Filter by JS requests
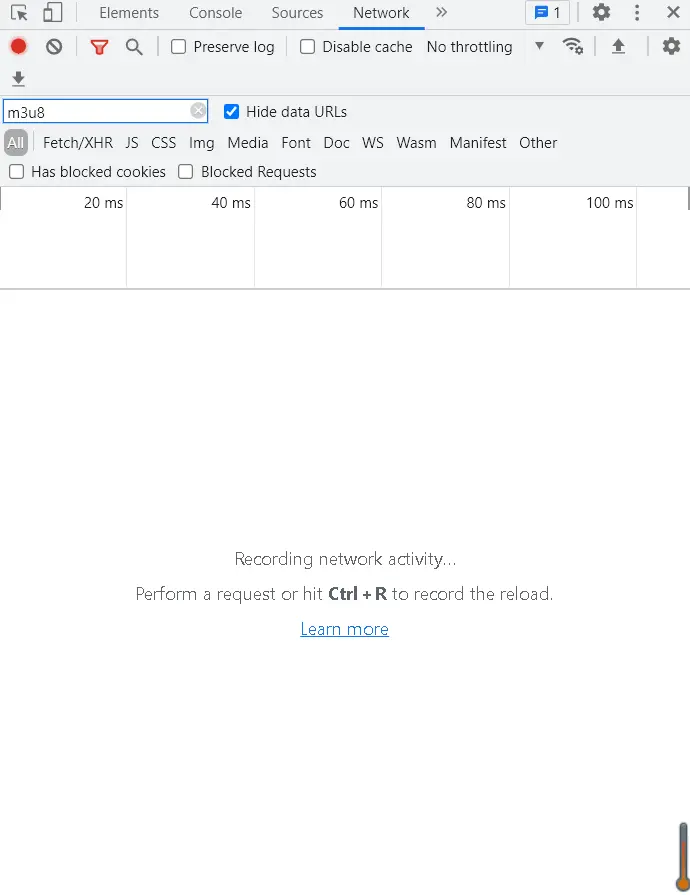This screenshot has height=895, width=690. pyautogui.click(x=132, y=143)
